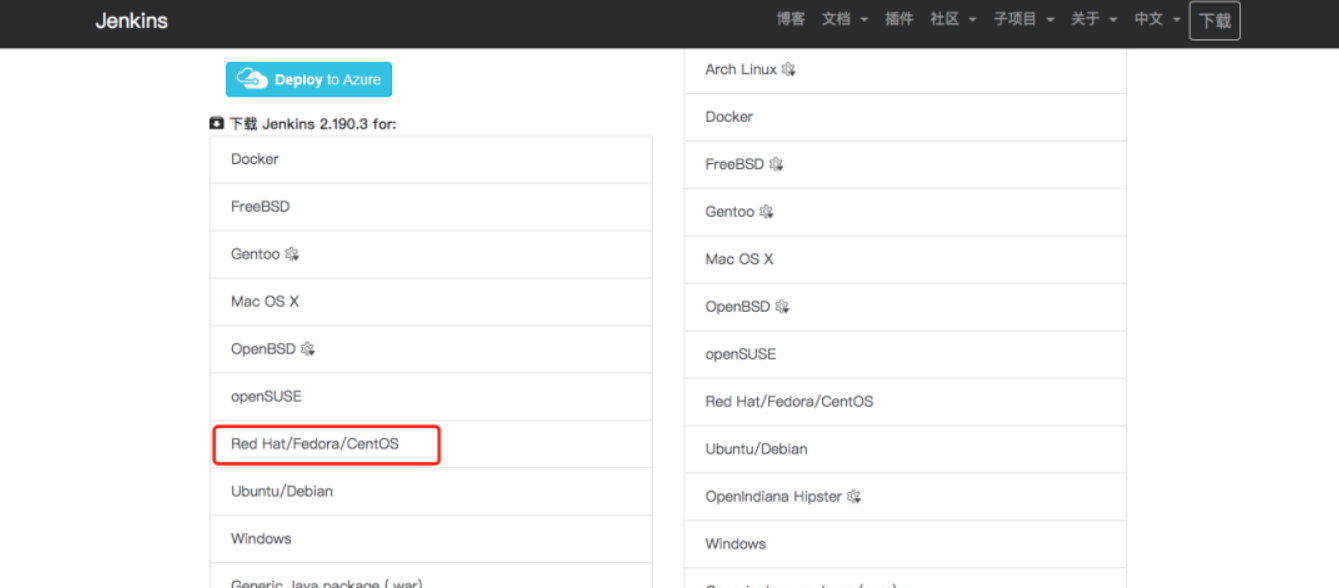Click the gear icon next to OpenIndiana Hipster
This screenshot has width=1339, height=588.
tap(853, 496)
